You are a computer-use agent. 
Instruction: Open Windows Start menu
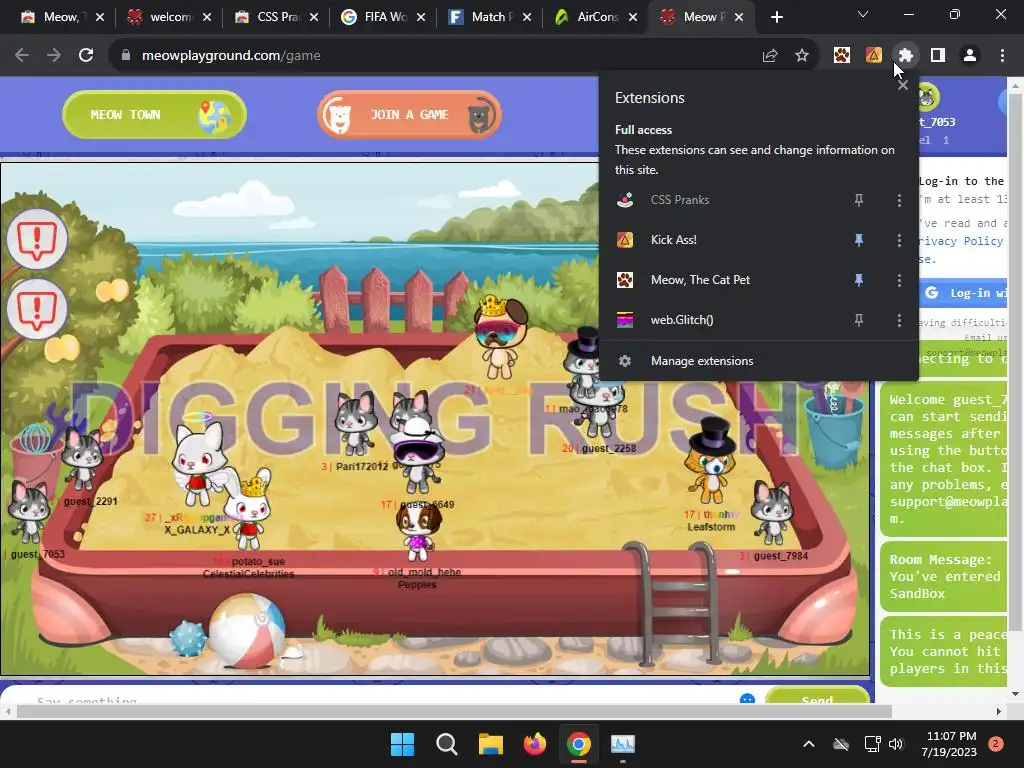tap(402, 744)
